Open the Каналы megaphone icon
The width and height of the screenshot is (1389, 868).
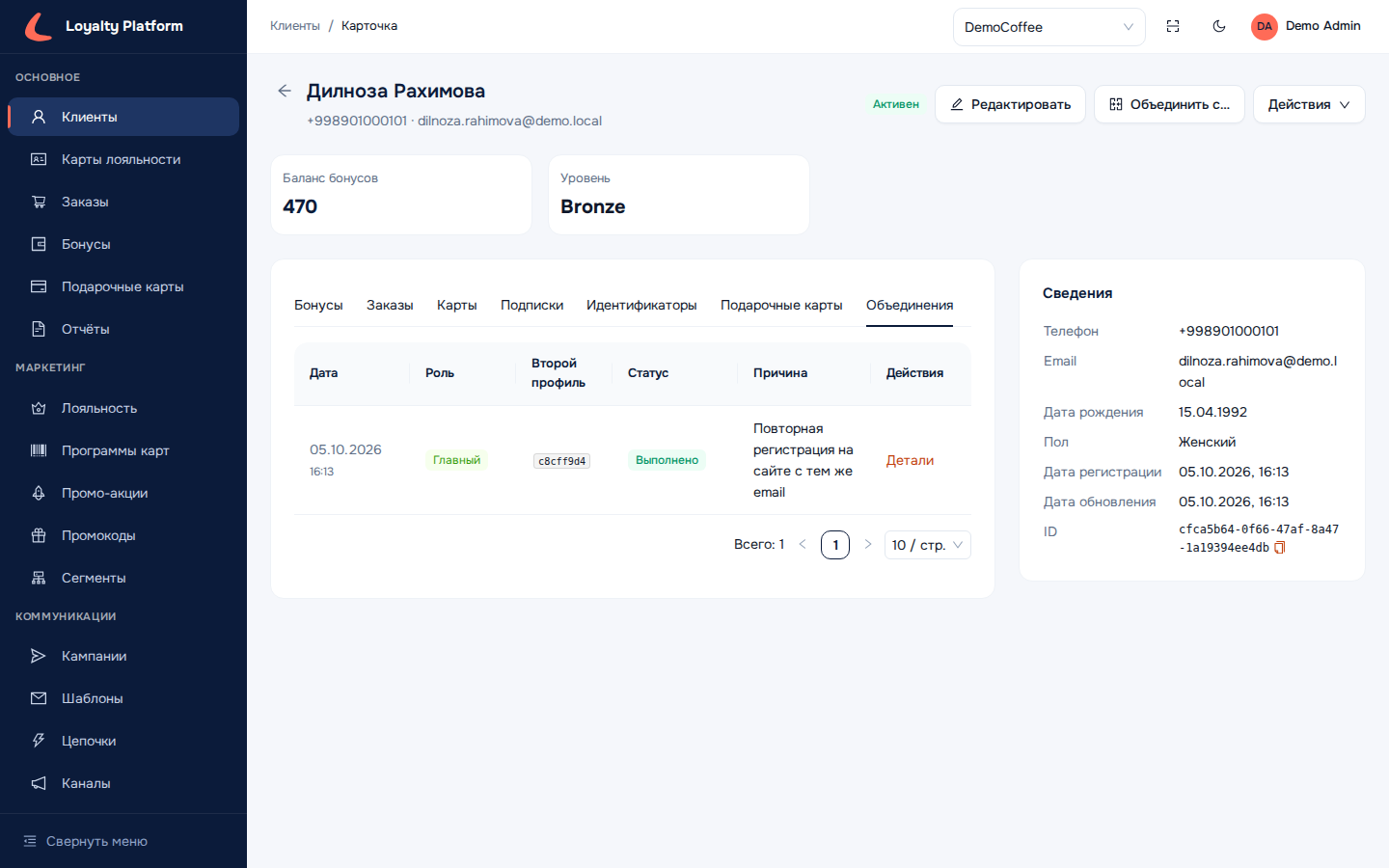tap(39, 783)
